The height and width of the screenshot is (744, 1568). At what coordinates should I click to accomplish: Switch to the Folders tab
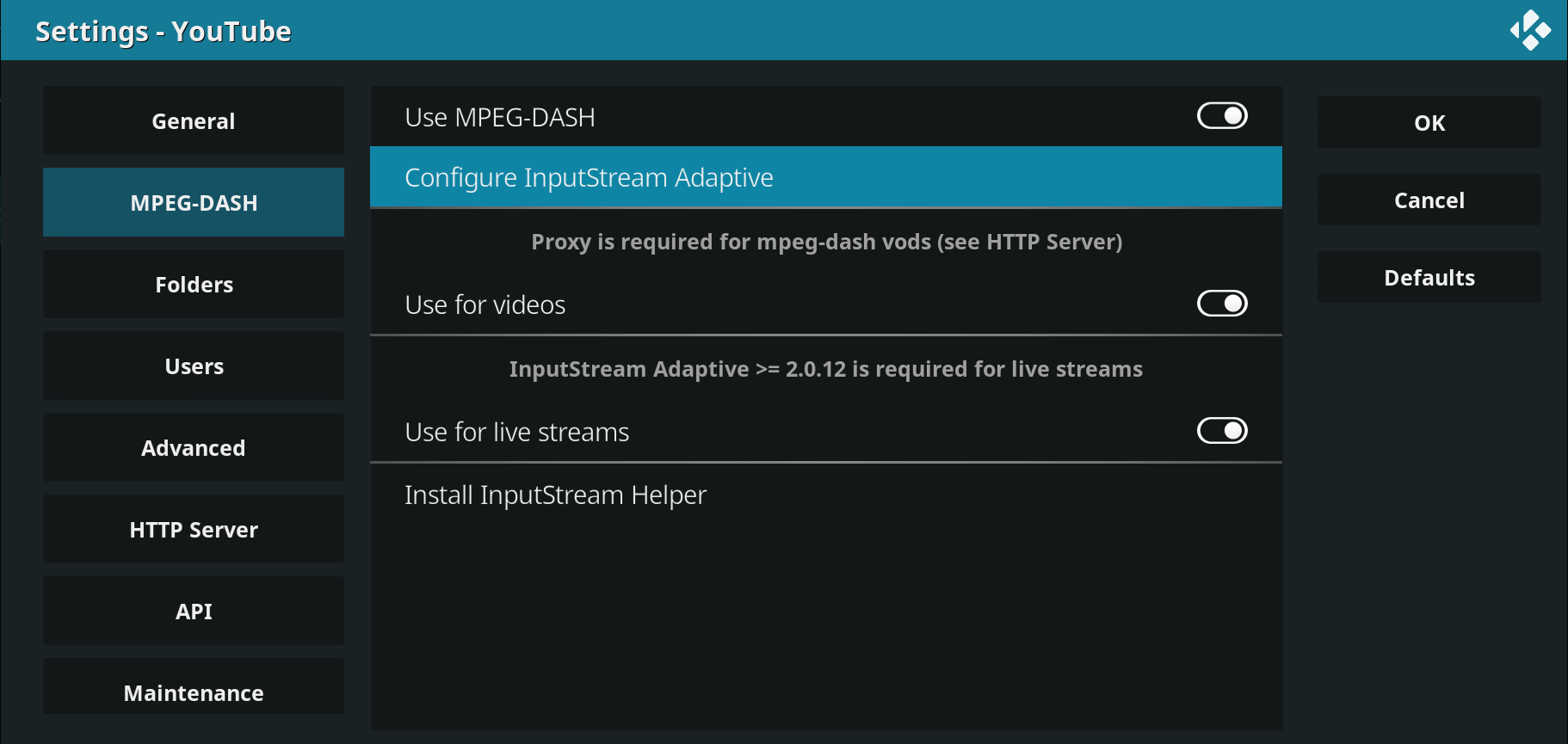pyautogui.click(x=194, y=285)
